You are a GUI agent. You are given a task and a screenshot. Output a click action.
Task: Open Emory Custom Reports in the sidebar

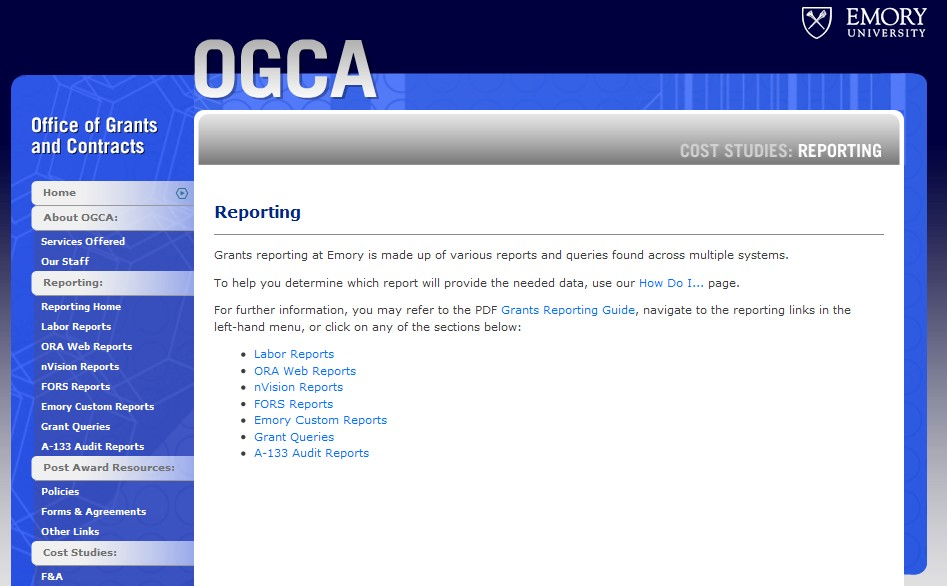[97, 407]
